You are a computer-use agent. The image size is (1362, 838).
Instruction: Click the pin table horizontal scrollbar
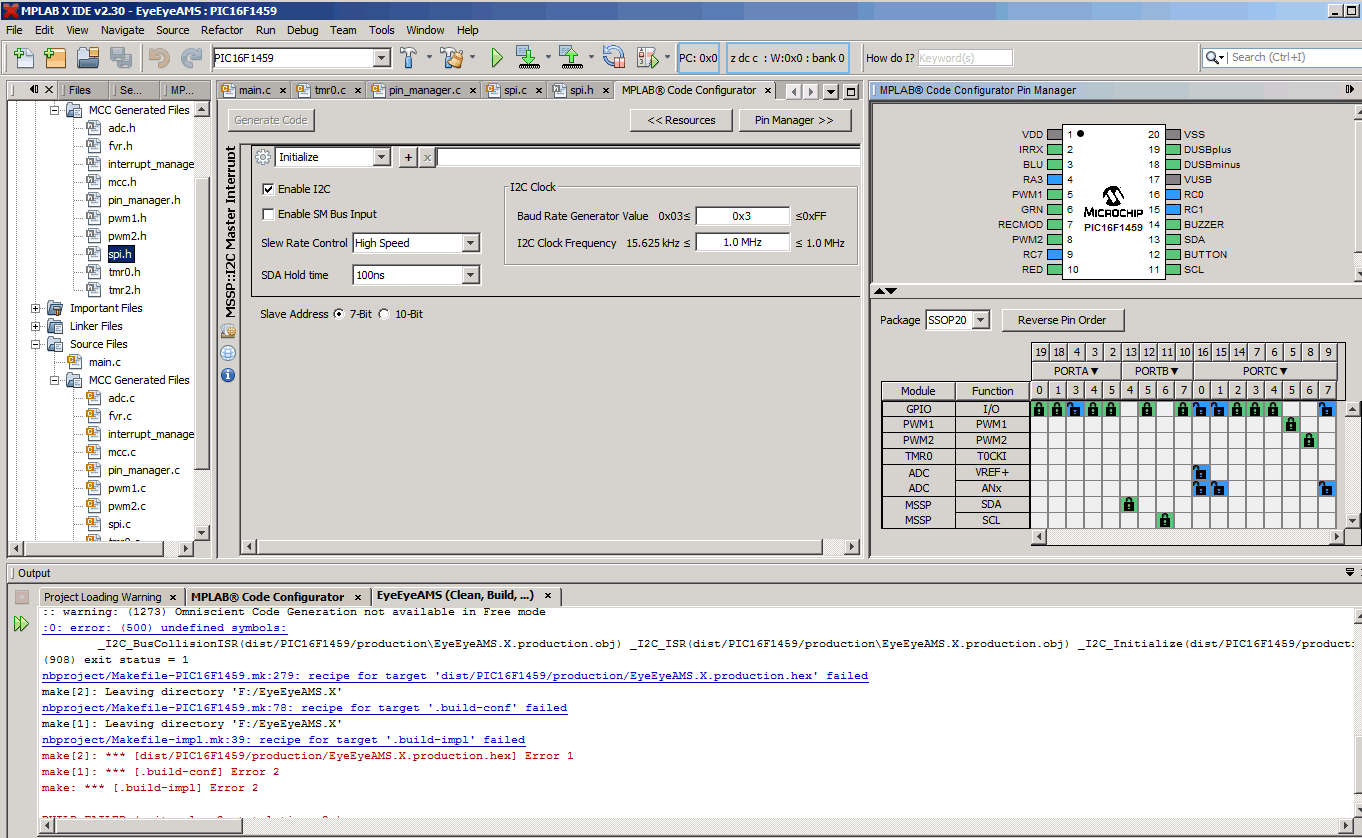tap(1188, 537)
